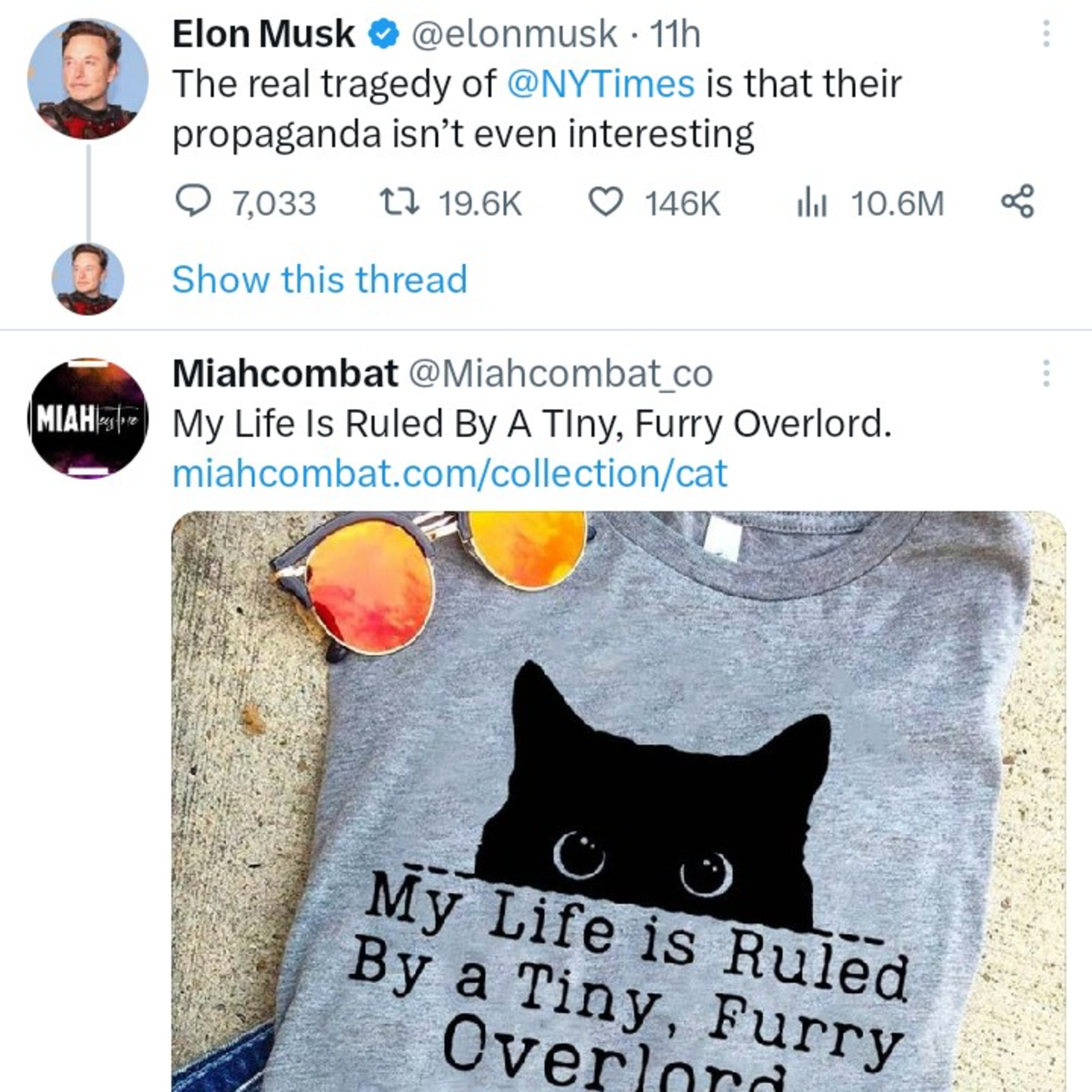Viewport: 1092px width, 1092px height.
Task: Open the miahcombat.com/collection/cat link
Action: pos(450,473)
